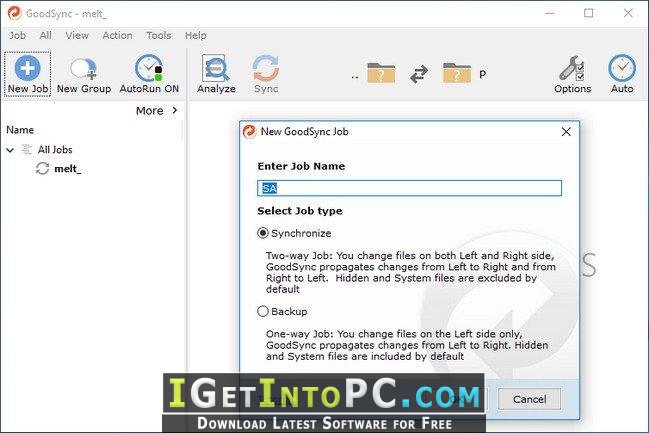Expand the More toolbar chevron
649x433 pixels.
point(175,111)
